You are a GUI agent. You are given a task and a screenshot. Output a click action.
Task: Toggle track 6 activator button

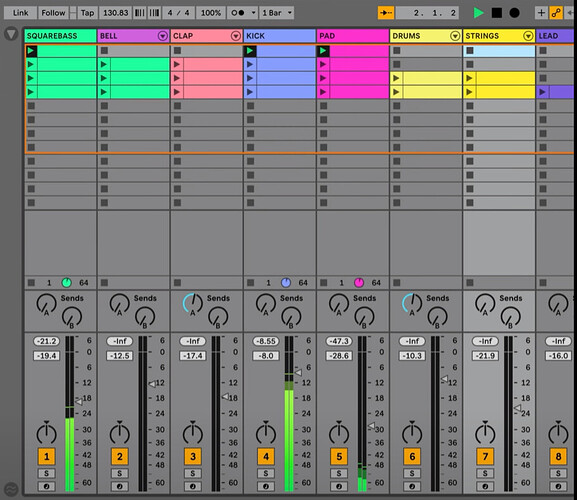pos(412,457)
